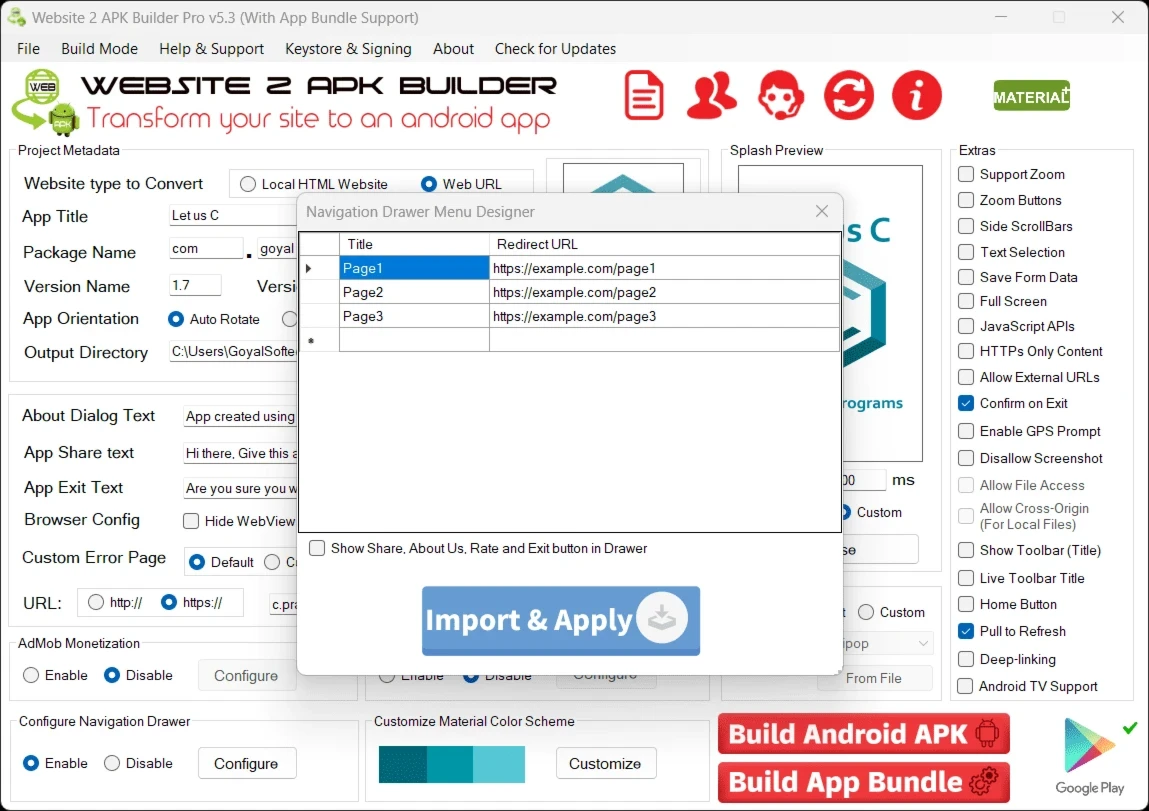This screenshot has width=1149, height=811.
Task: Enable the Text Selection checkbox
Action: coord(966,252)
